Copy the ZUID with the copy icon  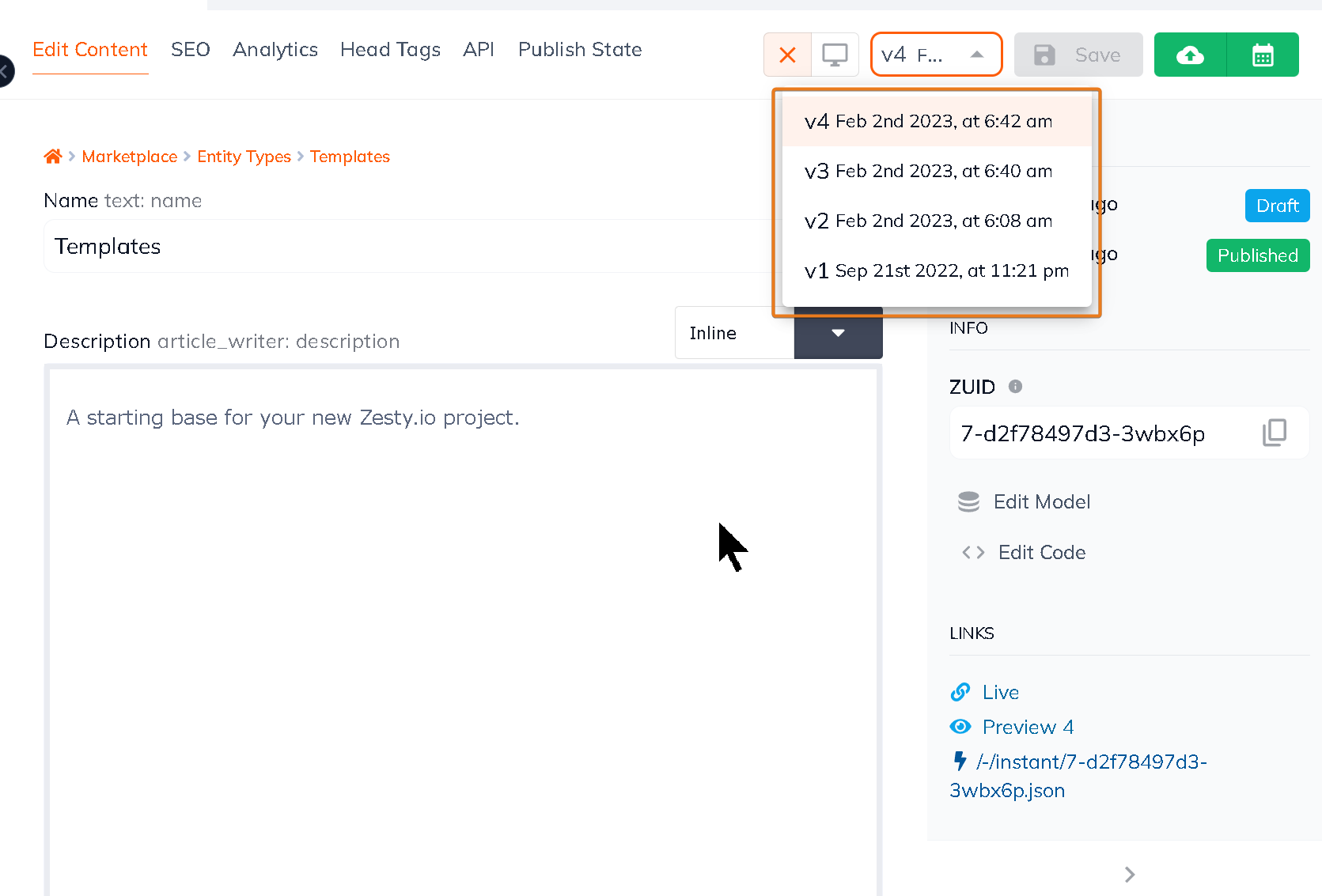[x=1274, y=433]
